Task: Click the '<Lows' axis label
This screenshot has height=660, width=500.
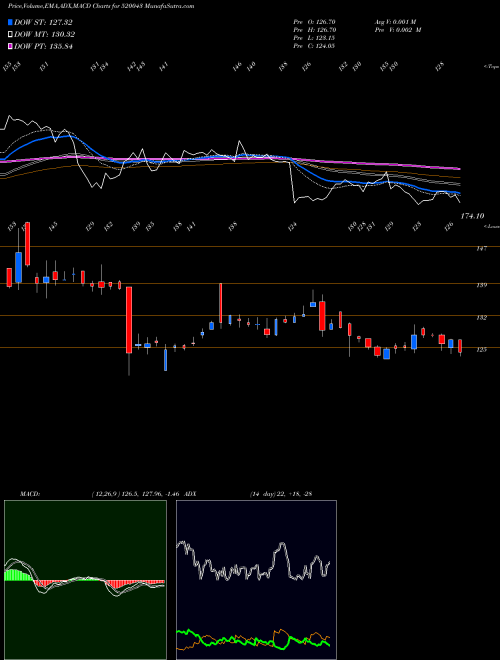Action: pos(491,226)
